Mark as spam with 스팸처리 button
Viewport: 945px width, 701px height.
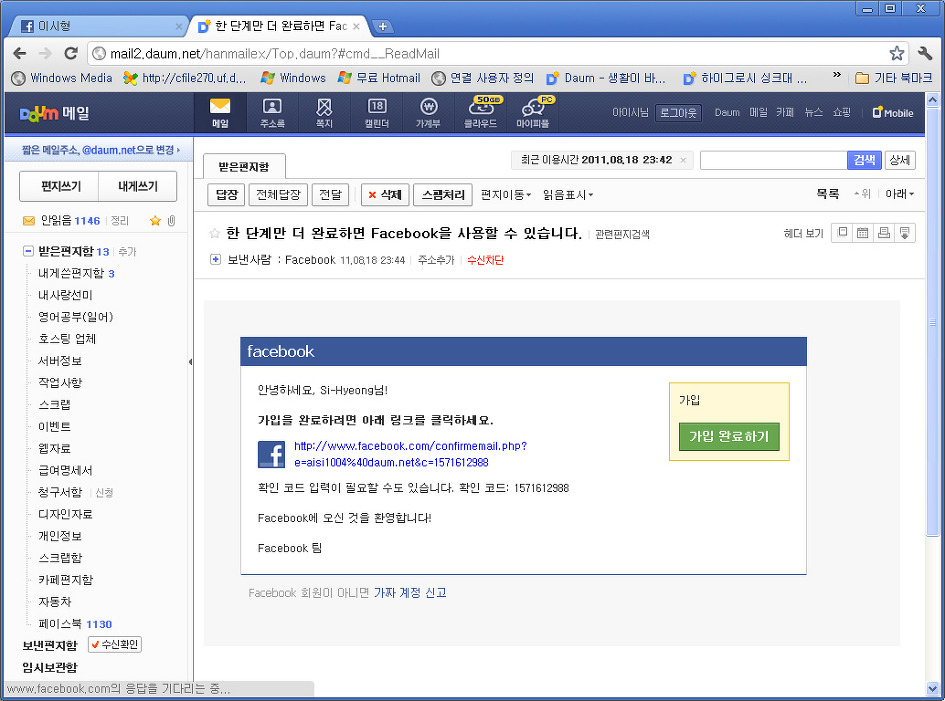(x=443, y=195)
